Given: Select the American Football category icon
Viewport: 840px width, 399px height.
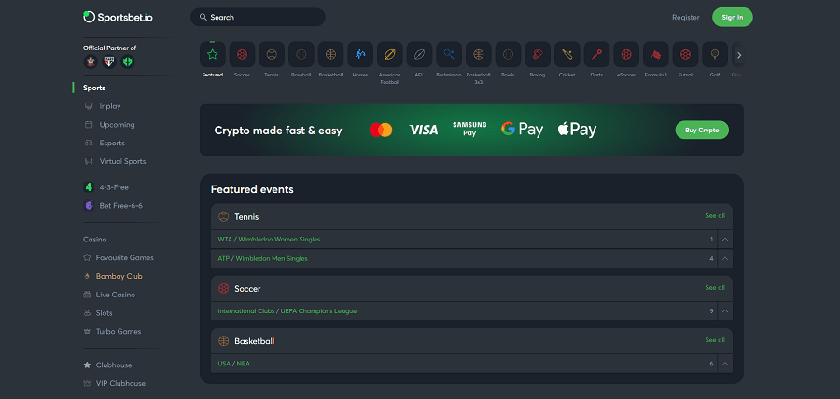Looking at the screenshot, I should 389,54.
